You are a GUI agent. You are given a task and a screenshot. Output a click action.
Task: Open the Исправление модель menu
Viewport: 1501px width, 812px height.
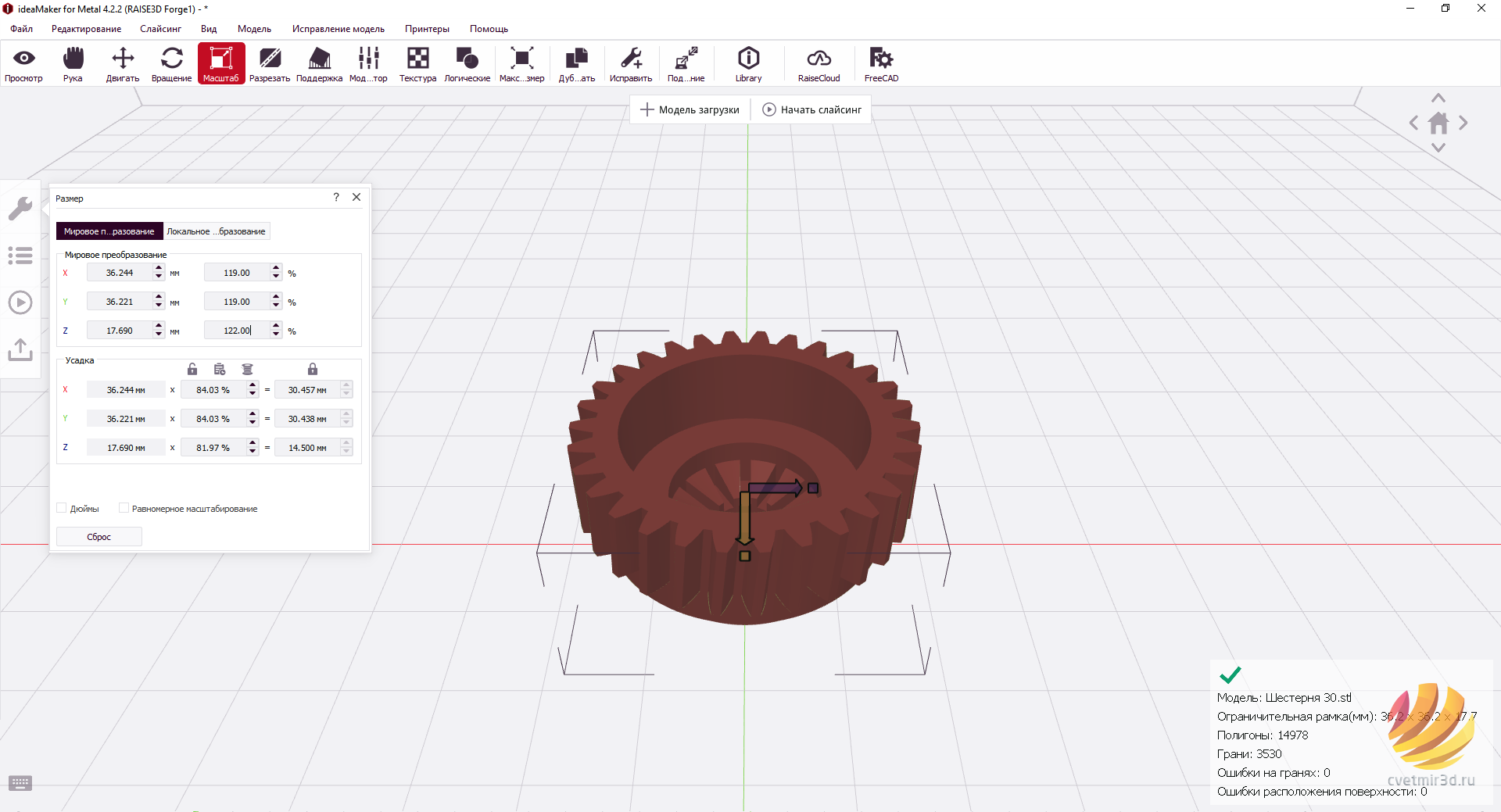tap(339, 29)
